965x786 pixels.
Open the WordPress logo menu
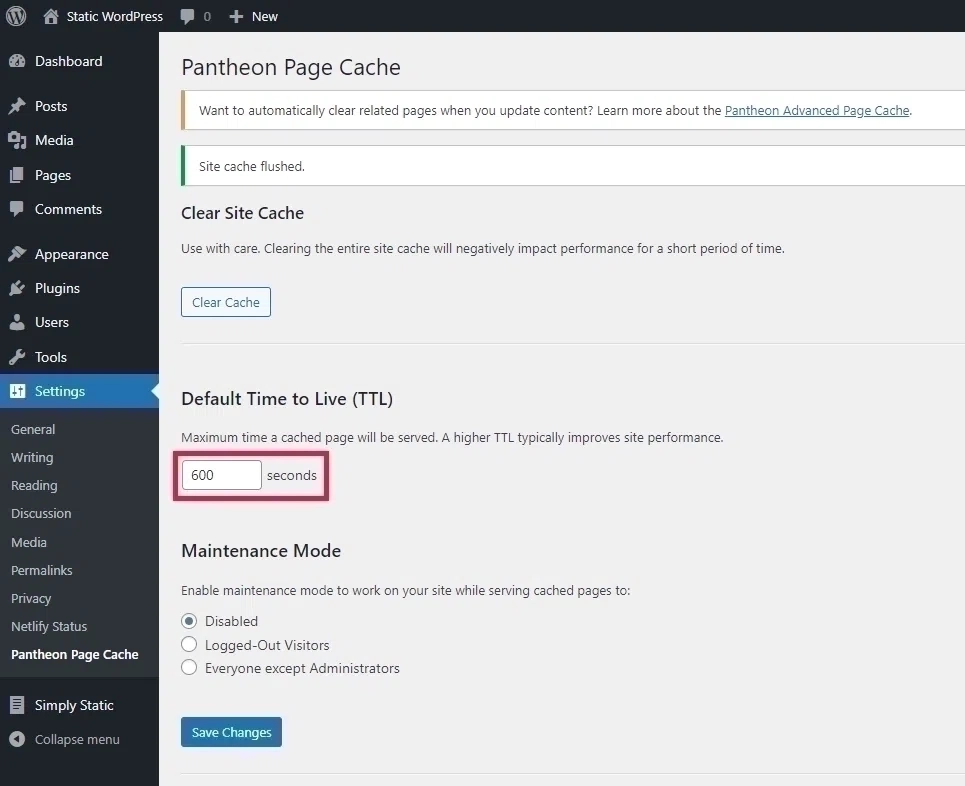tap(16, 16)
